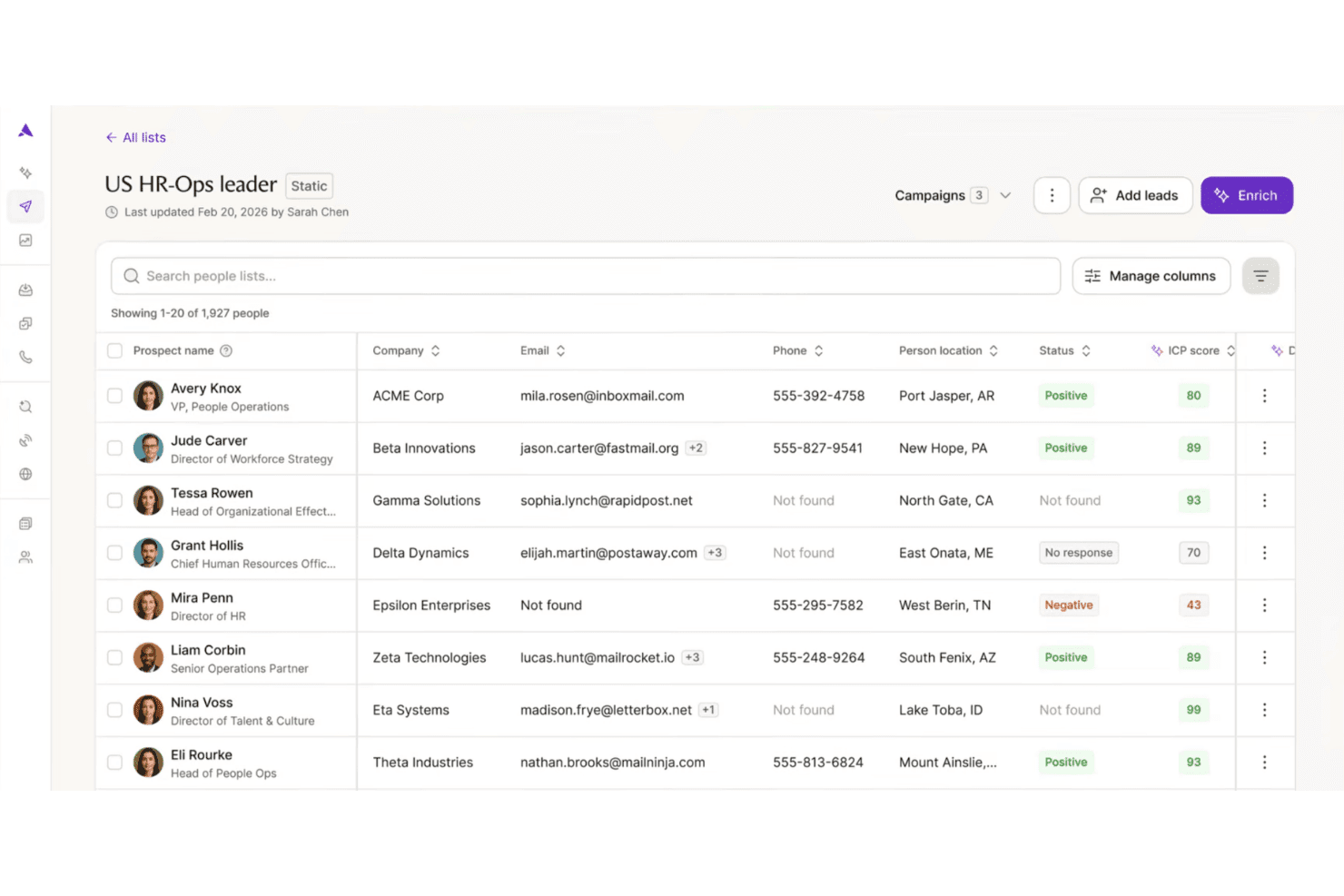The height and width of the screenshot is (896, 1344).
Task: Select the Grant Hollis row checkbox
Action: click(x=114, y=553)
